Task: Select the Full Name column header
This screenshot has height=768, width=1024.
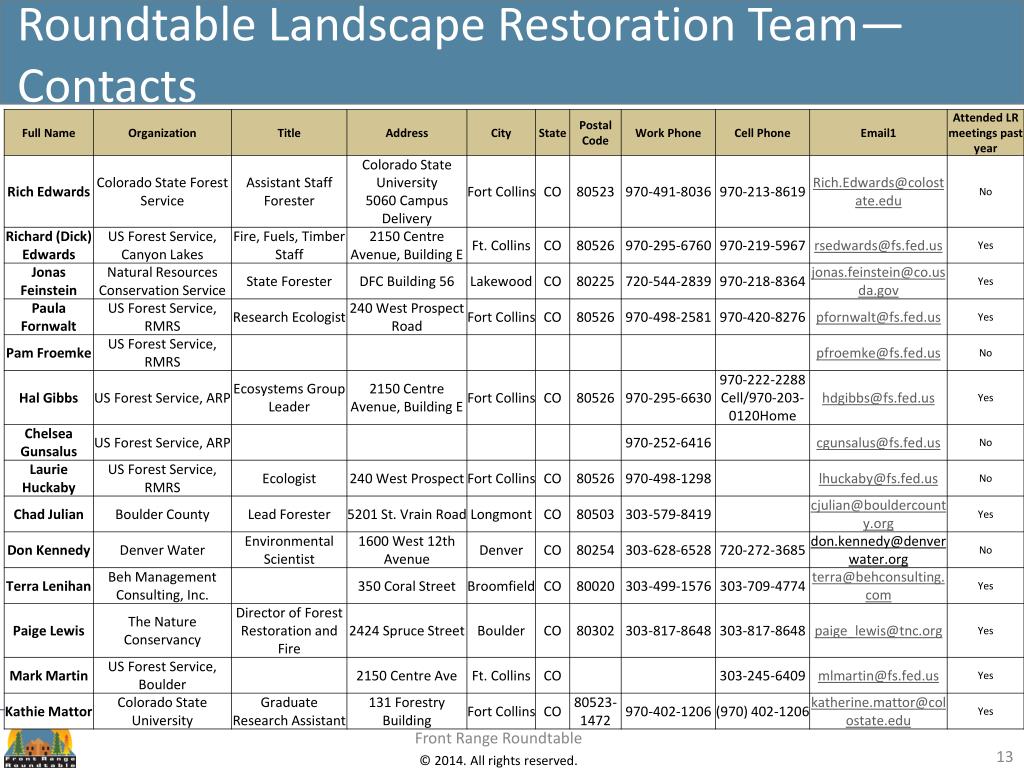Action: 48,133
